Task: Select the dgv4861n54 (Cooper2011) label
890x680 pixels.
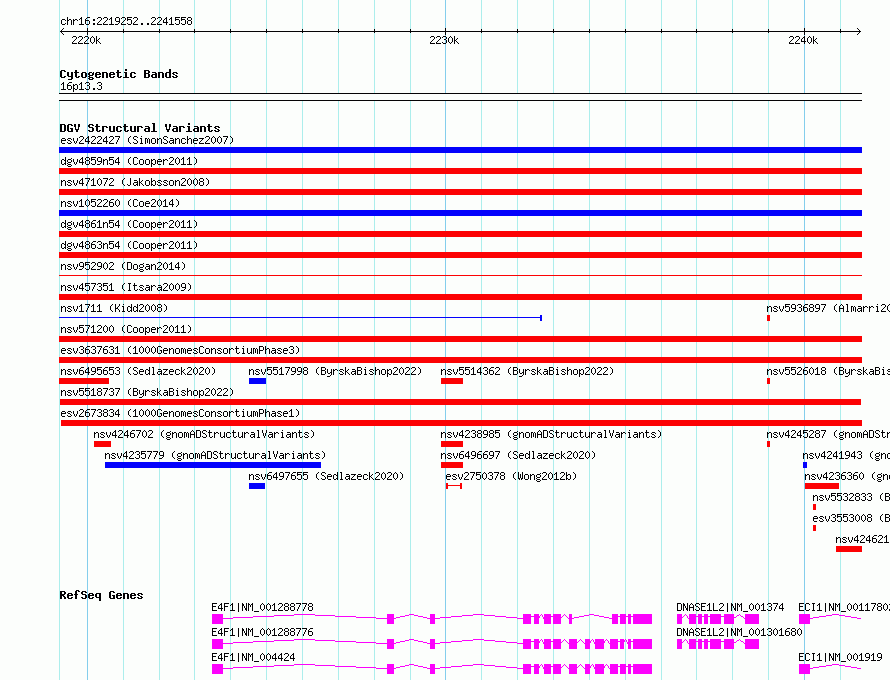Action: (x=129, y=224)
